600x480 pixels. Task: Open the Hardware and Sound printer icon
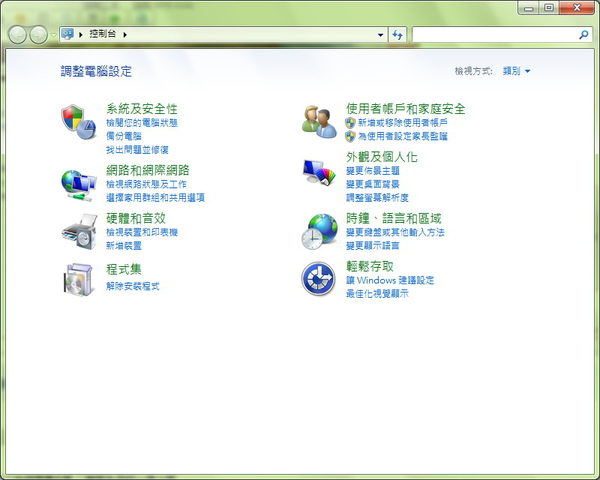click(80, 232)
